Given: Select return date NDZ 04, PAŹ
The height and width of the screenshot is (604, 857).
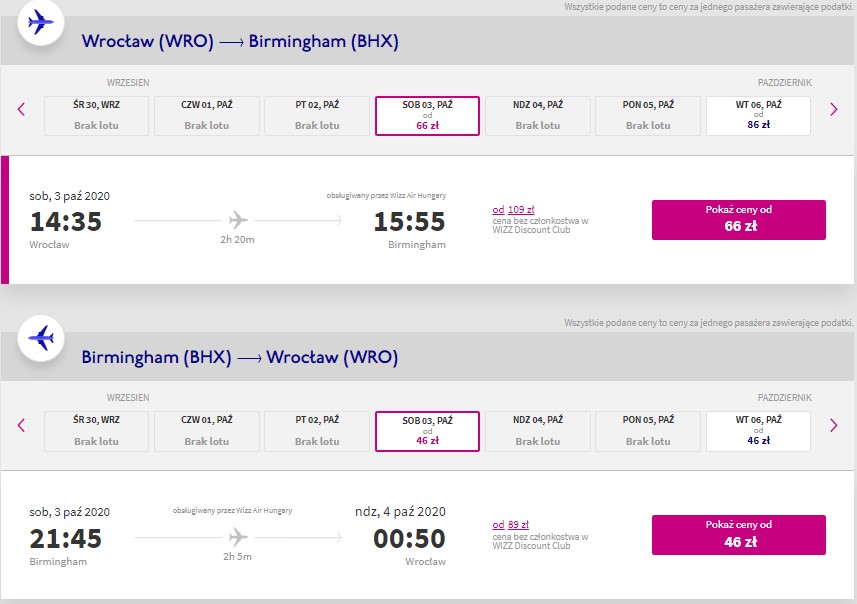Looking at the screenshot, I should click(537, 431).
